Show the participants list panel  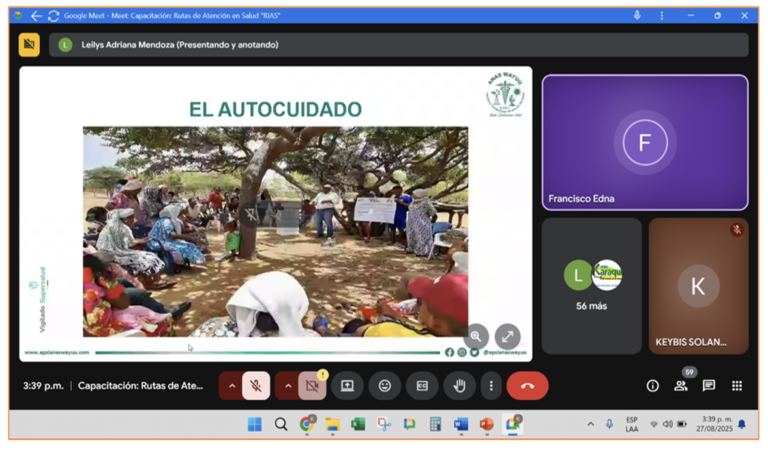pyautogui.click(x=680, y=386)
